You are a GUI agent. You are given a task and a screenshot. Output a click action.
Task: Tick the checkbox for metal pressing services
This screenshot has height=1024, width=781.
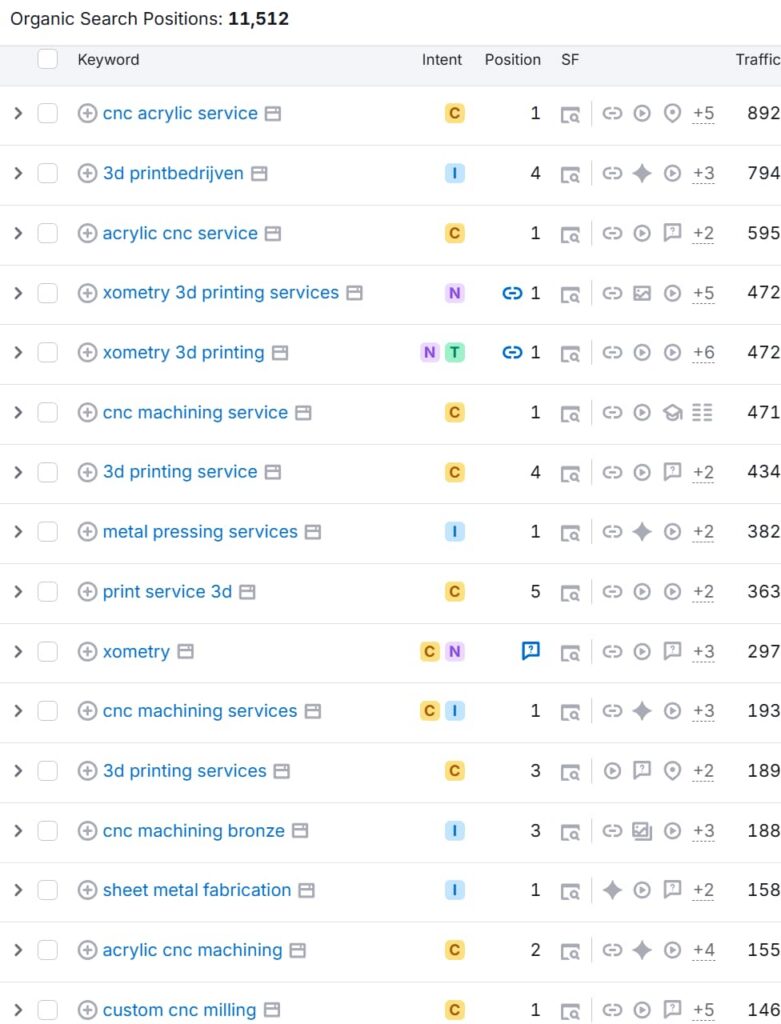pos(48,532)
